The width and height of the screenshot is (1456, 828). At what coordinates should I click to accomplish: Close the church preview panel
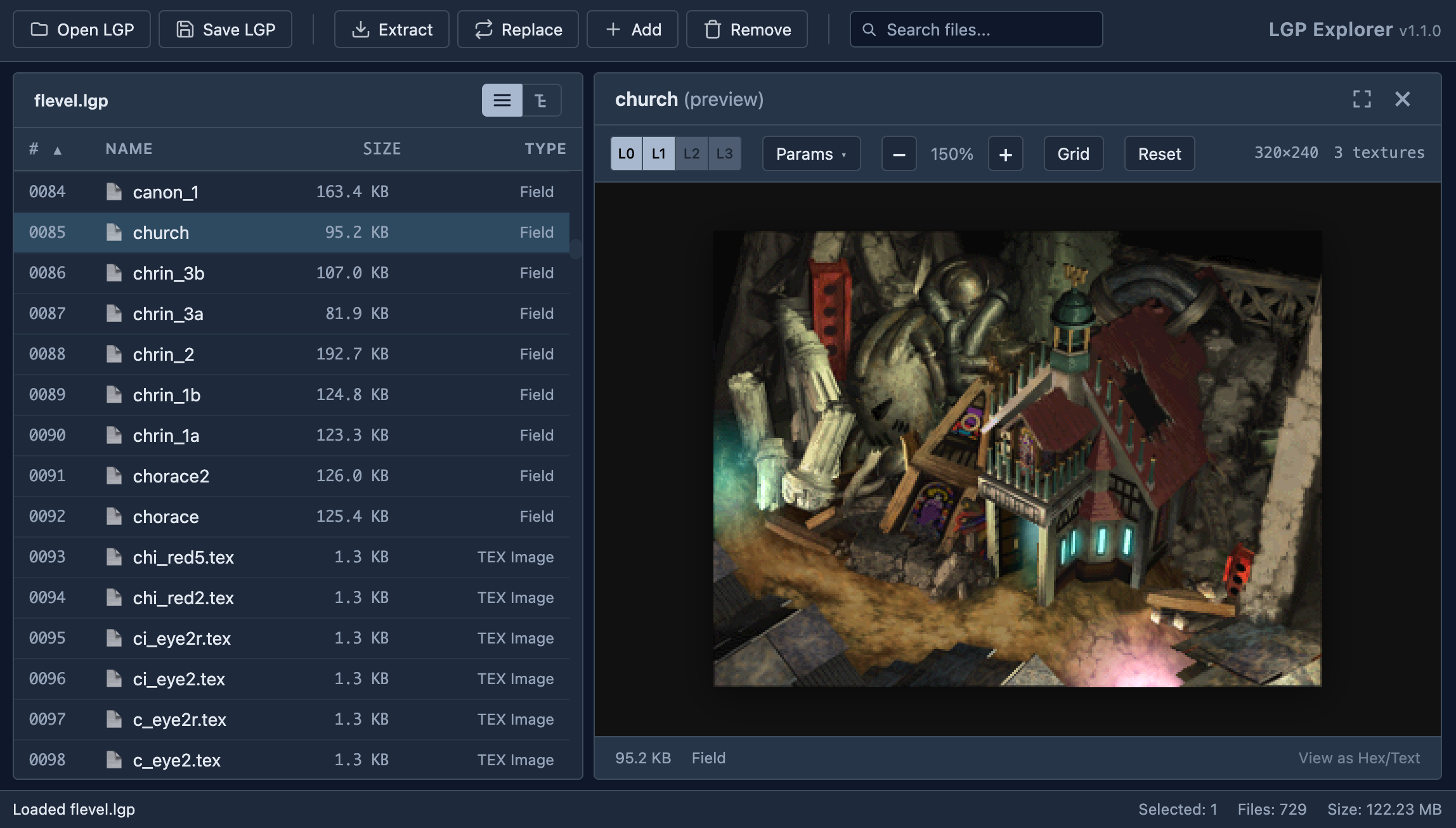pyautogui.click(x=1403, y=99)
